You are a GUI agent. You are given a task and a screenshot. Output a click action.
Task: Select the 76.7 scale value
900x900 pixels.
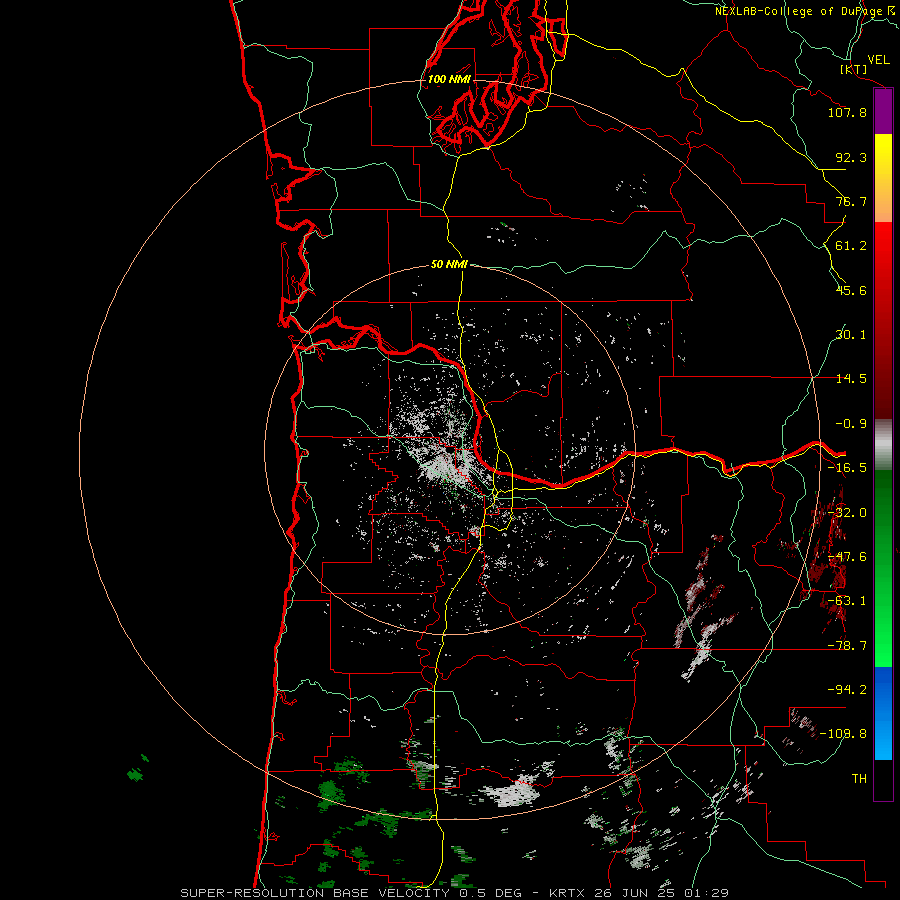tap(851, 201)
